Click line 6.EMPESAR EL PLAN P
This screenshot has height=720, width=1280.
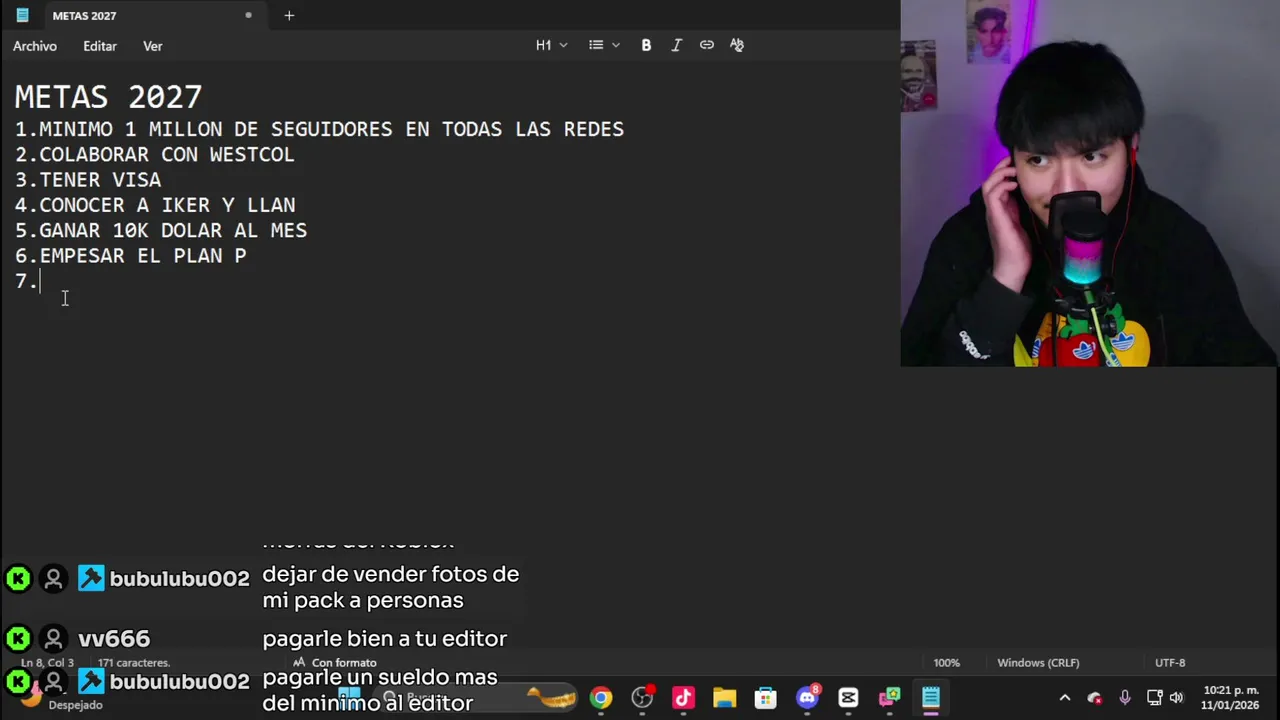coord(130,256)
